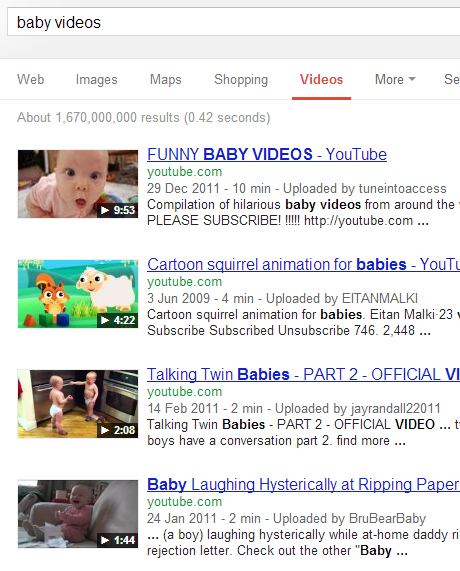Click 'rejection letter. Check out the other' snippet
This screenshot has height=571, width=460.
point(277,551)
